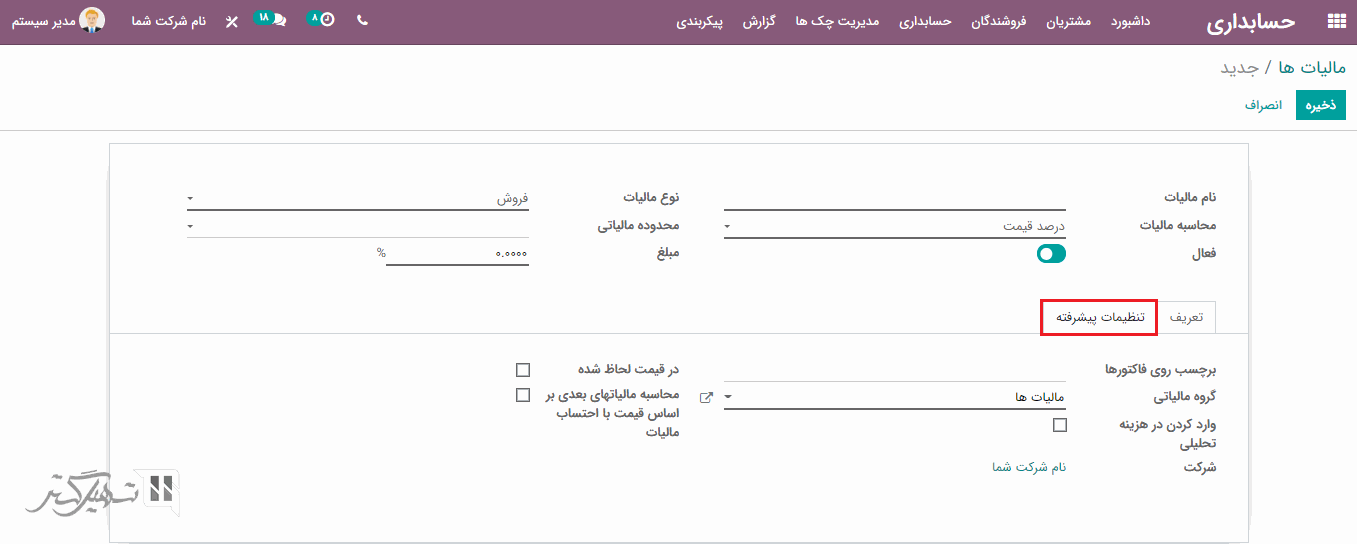Open the apps grid menu icon

coord(1335,22)
